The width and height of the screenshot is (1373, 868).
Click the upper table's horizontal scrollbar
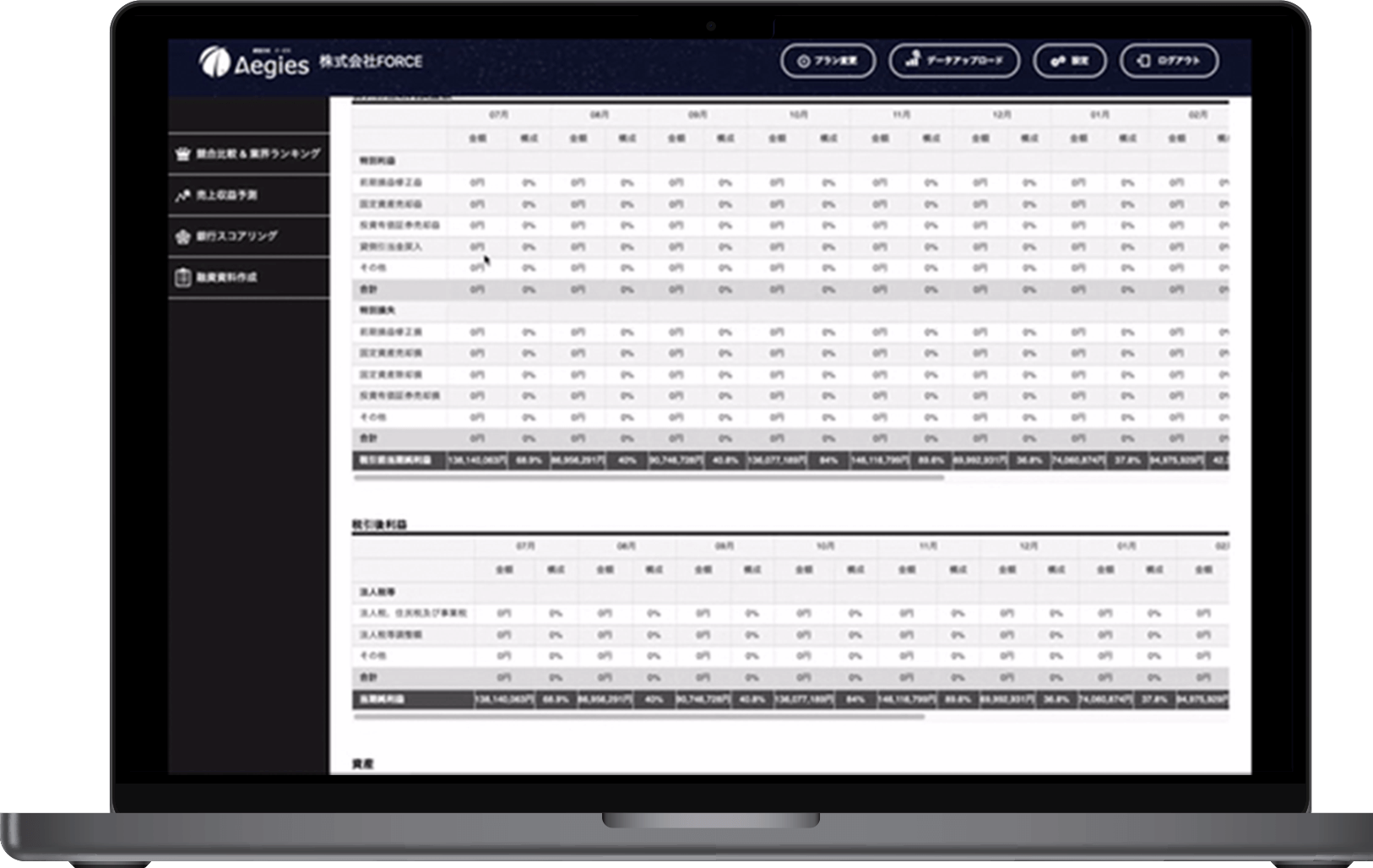pyautogui.click(x=649, y=478)
